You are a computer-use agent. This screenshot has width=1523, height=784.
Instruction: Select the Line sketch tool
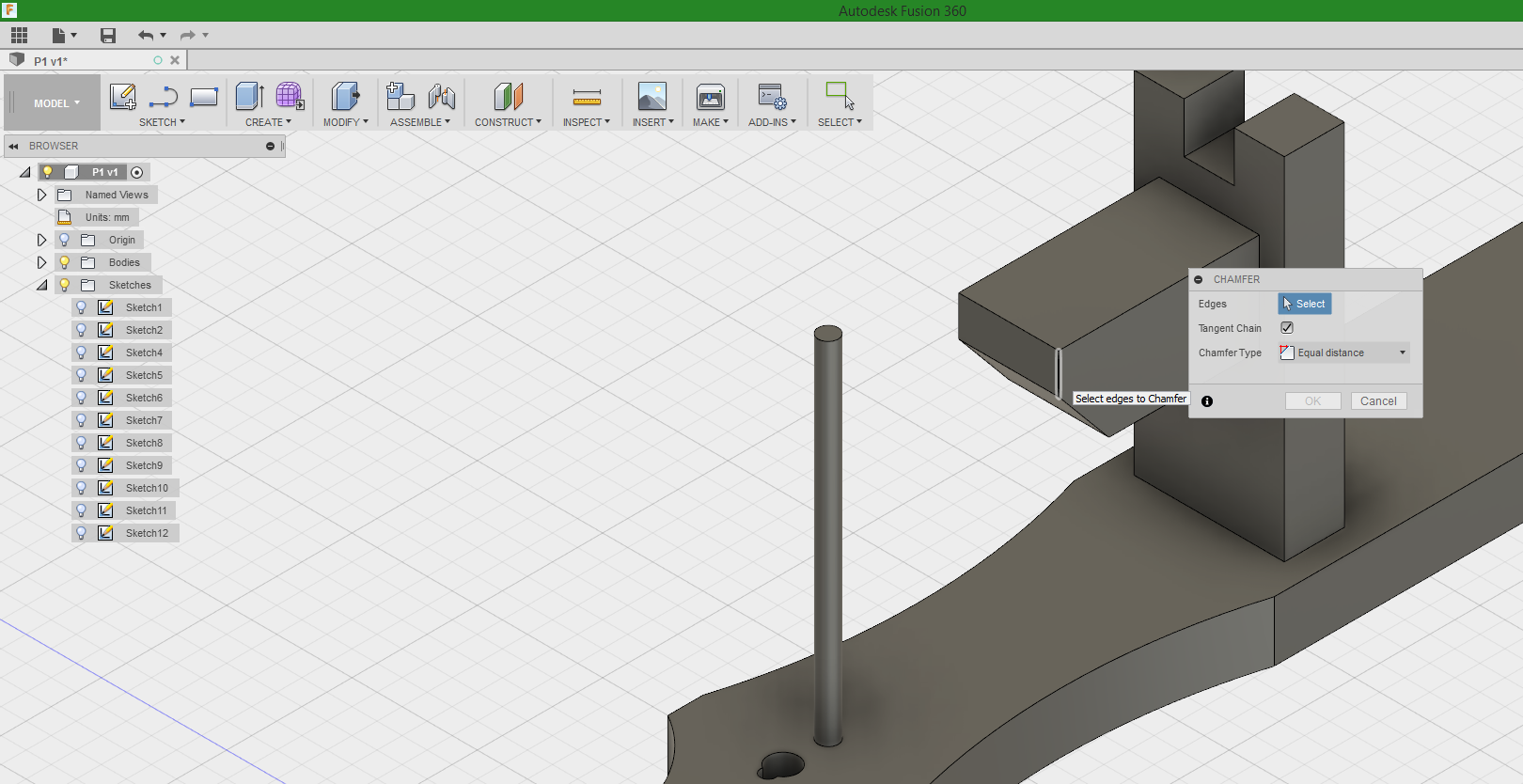(164, 97)
